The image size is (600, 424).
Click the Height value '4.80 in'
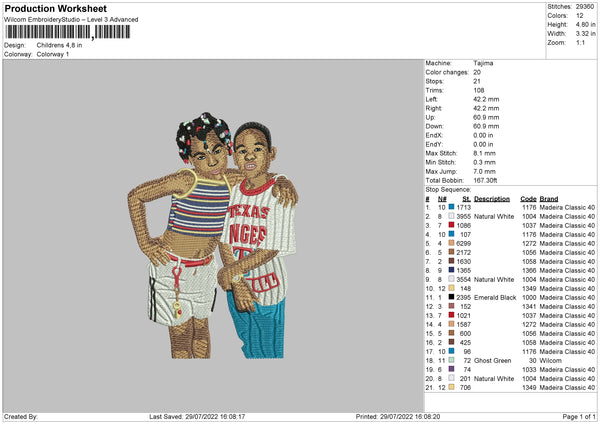[x=585, y=24]
